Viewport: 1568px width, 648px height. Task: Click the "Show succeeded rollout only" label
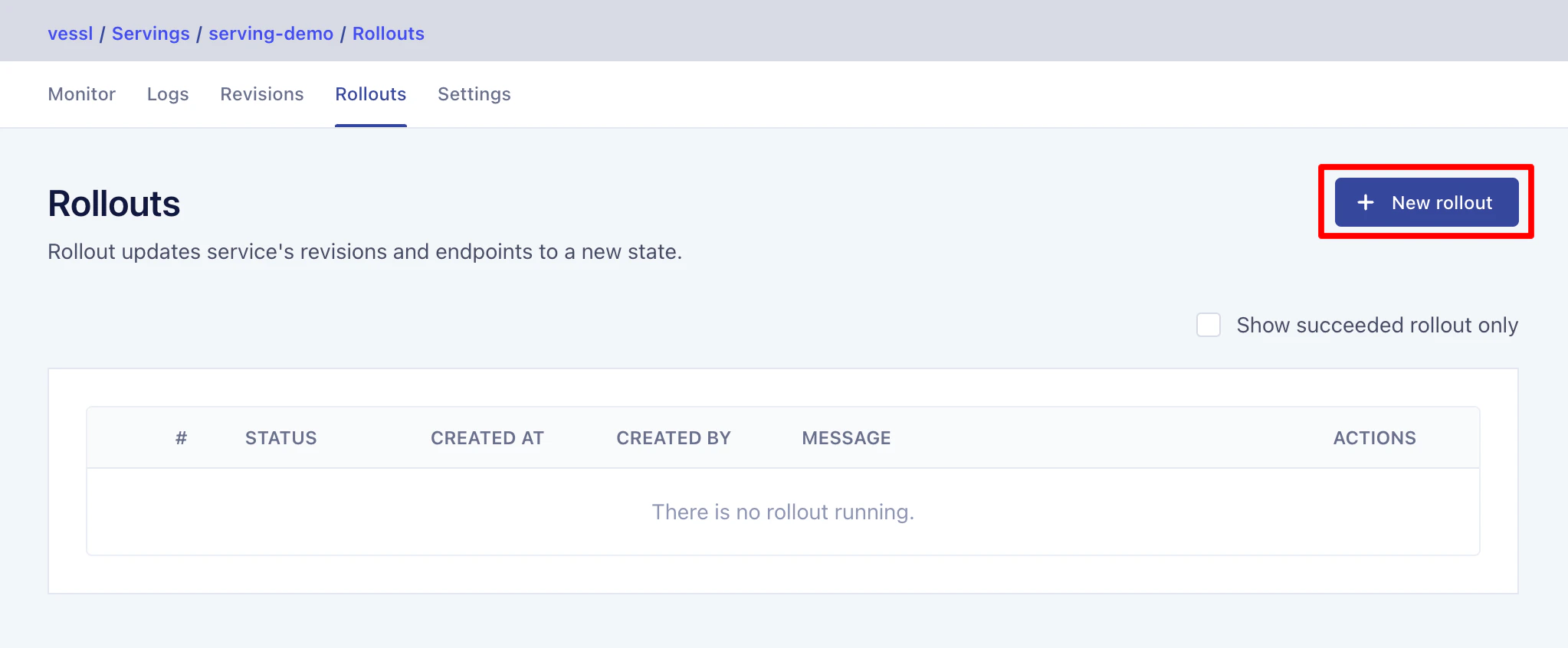tap(1376, 326)
